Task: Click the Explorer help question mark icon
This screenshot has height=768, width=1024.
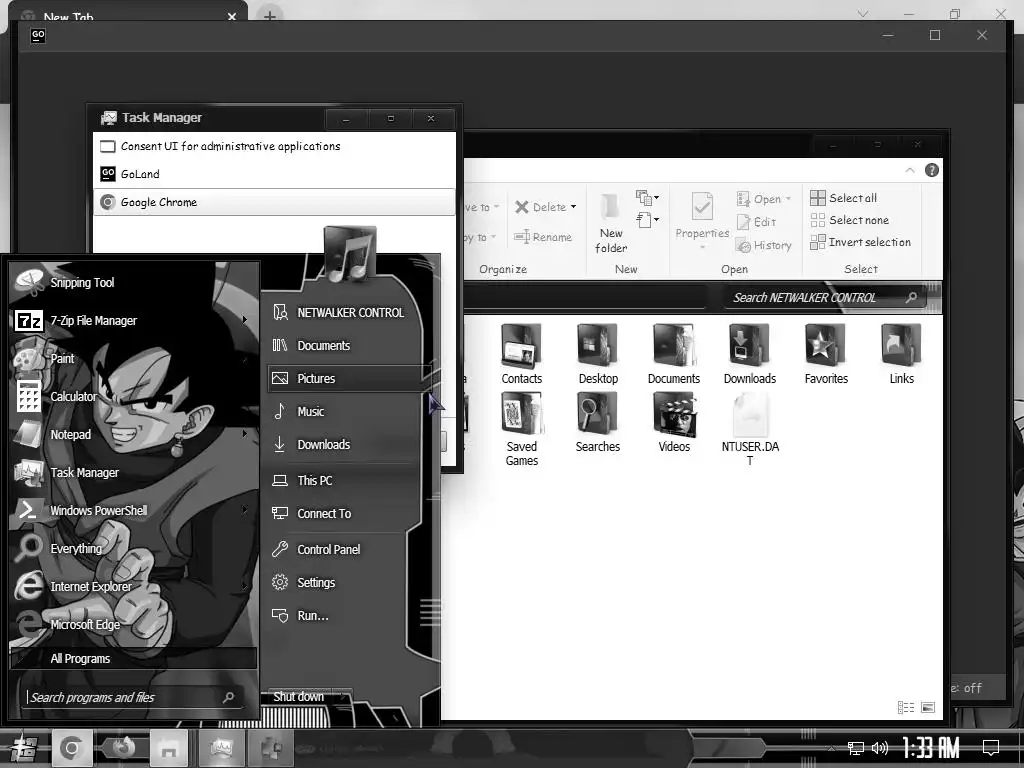Action: coord(932,170)
